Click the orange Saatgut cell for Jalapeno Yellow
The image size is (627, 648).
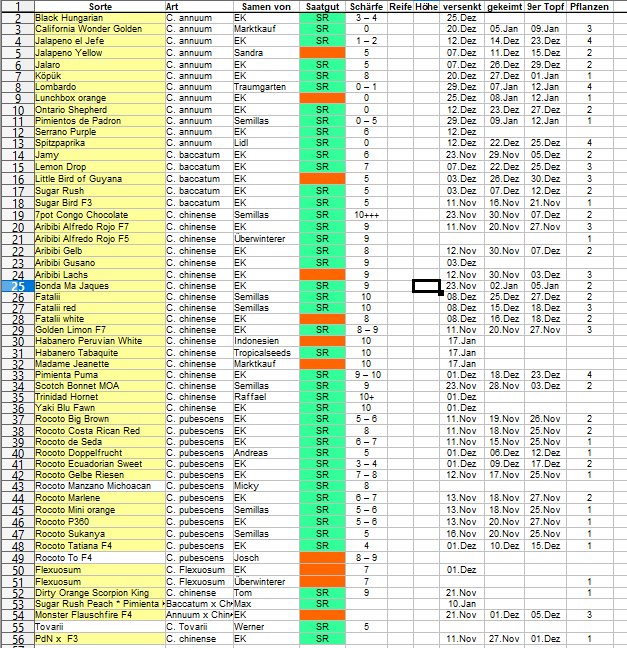(322, 52)
